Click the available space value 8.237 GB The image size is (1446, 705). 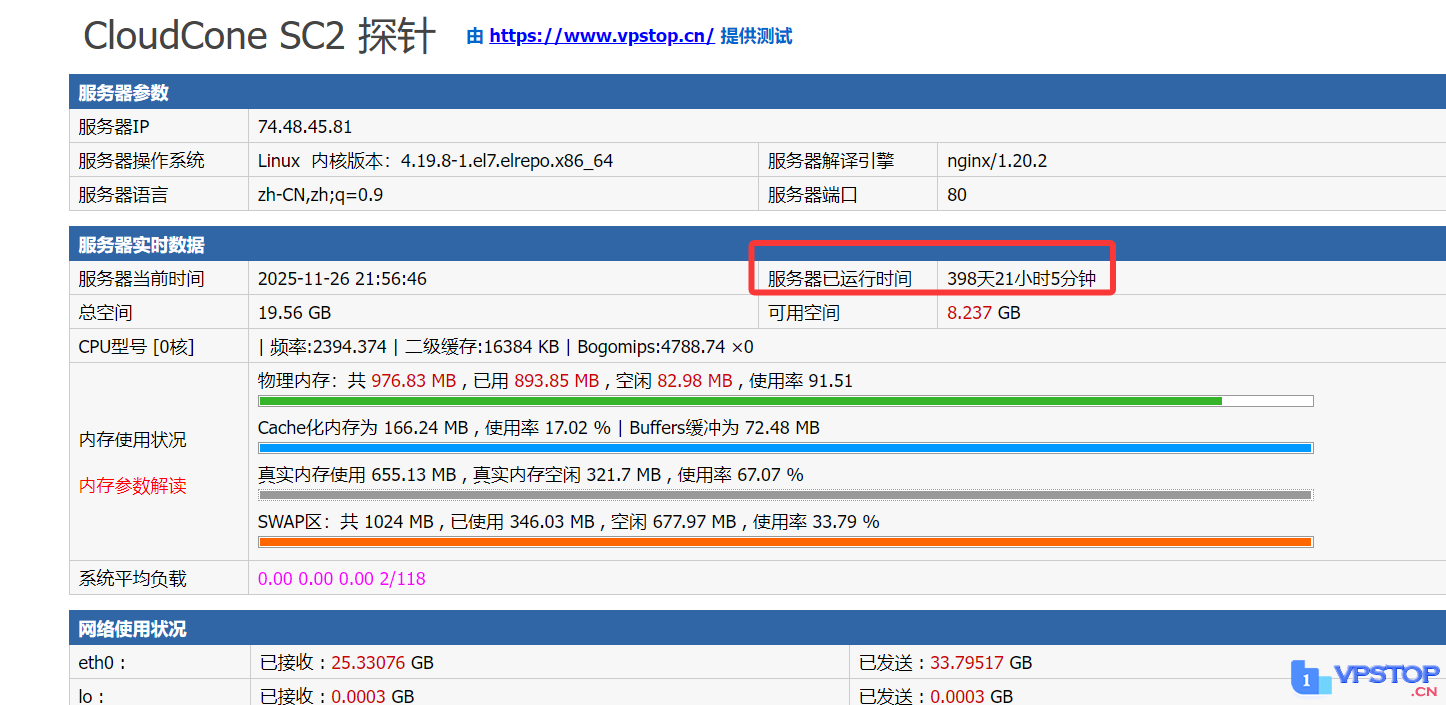point(983,313)
